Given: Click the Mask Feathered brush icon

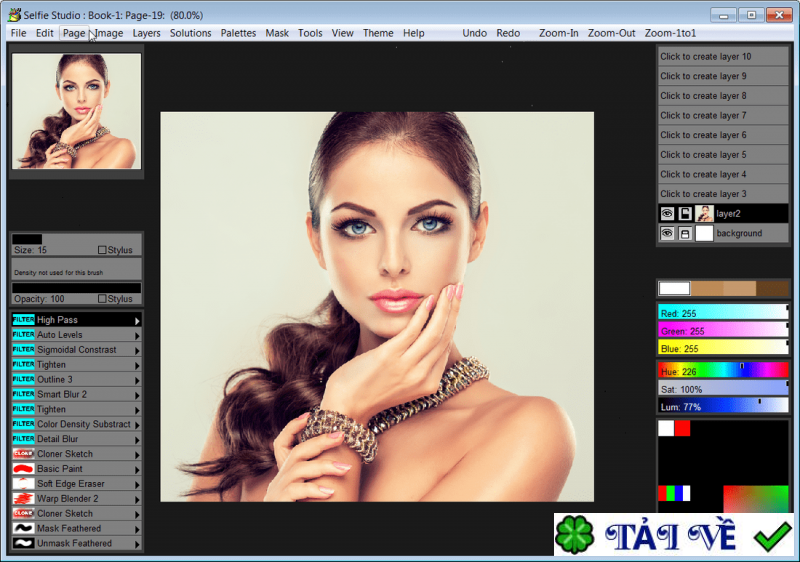Looking at the screenshot, I should pos(23,528).
